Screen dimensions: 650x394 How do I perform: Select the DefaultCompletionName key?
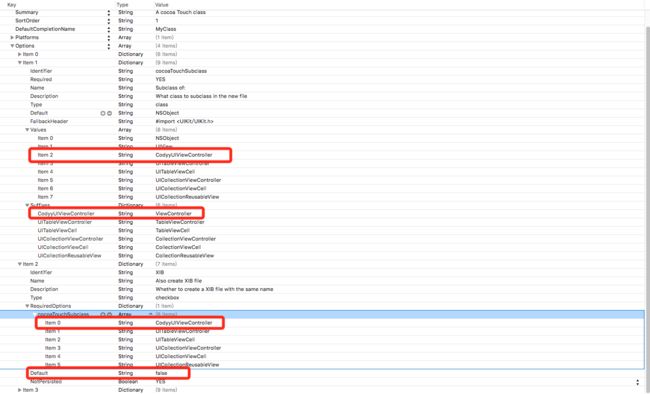[45, 29]
